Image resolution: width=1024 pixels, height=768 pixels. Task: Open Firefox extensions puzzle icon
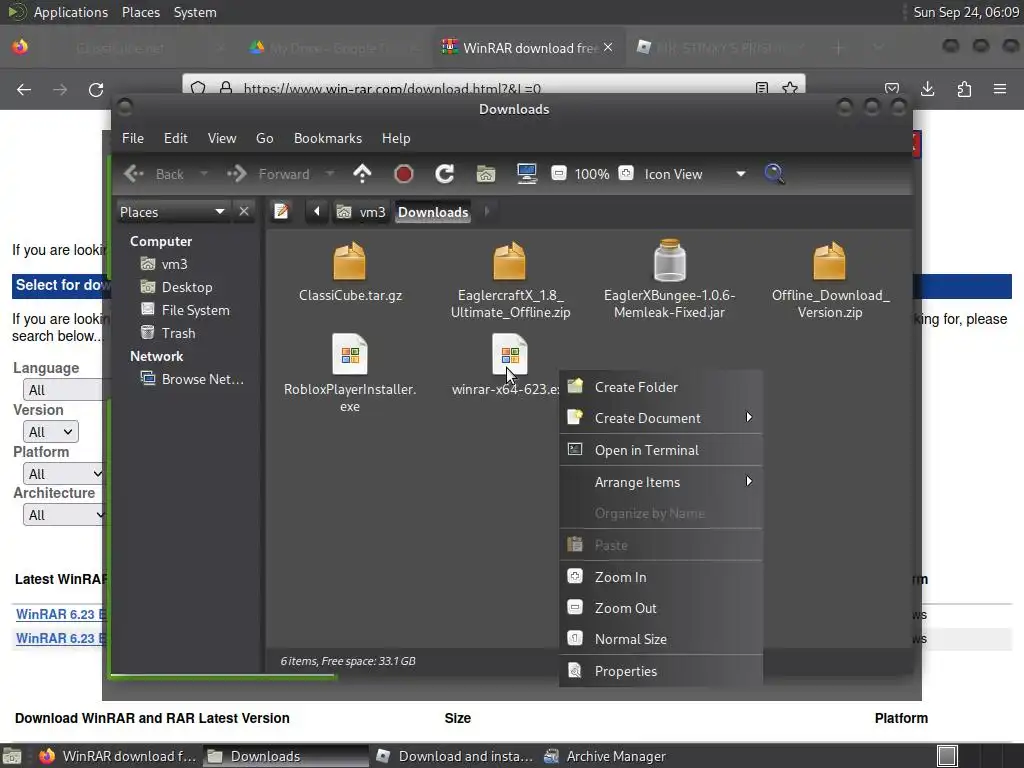click(964, 89)
